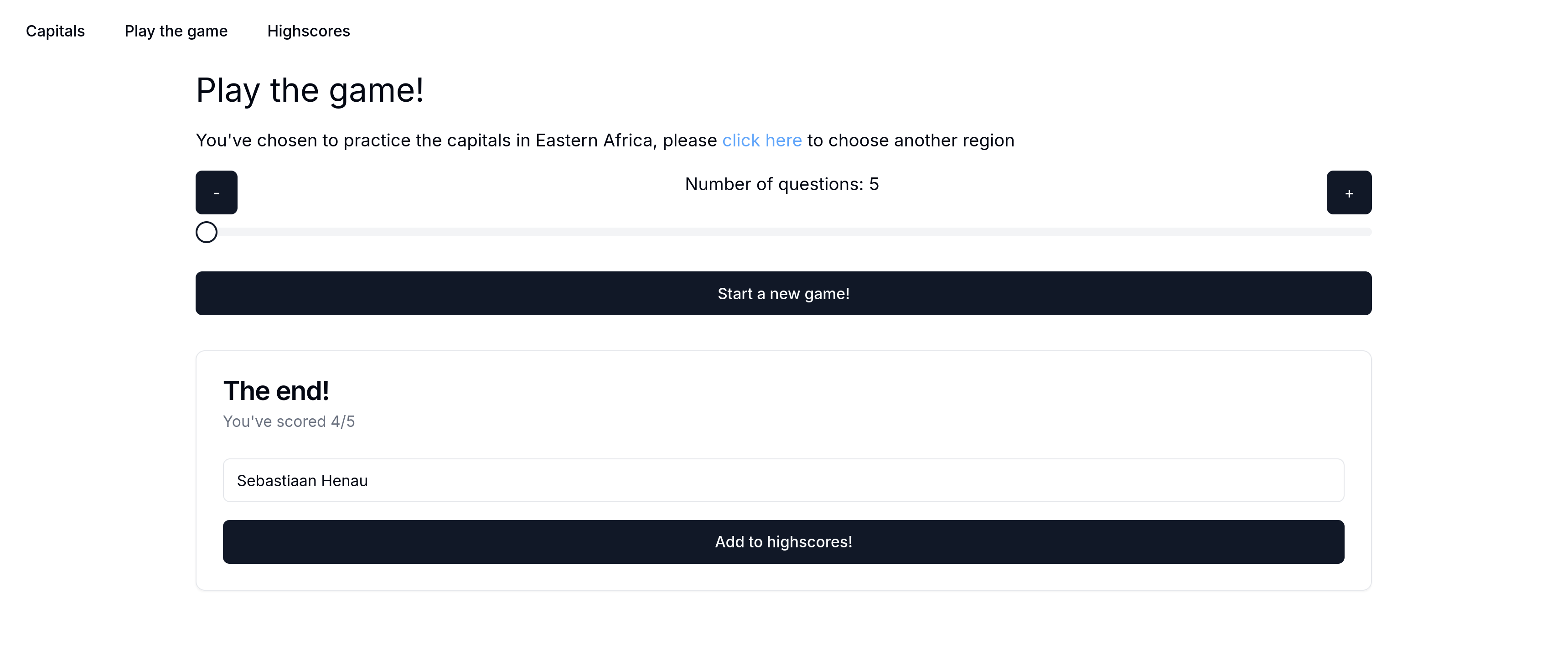Decrease question count with minus button
The width and height of the screenshot is (1568, 655).
tap(216, 192)
